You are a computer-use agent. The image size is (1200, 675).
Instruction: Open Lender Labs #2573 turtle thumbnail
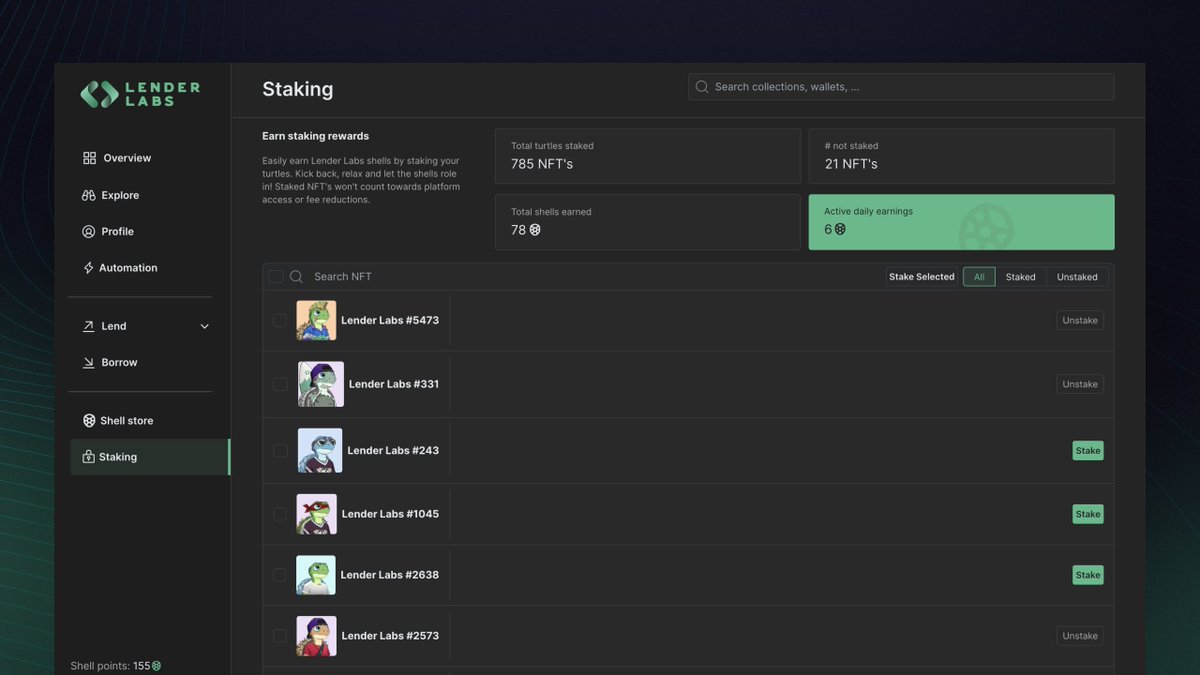pyautogui.click(x=316, y=636)
